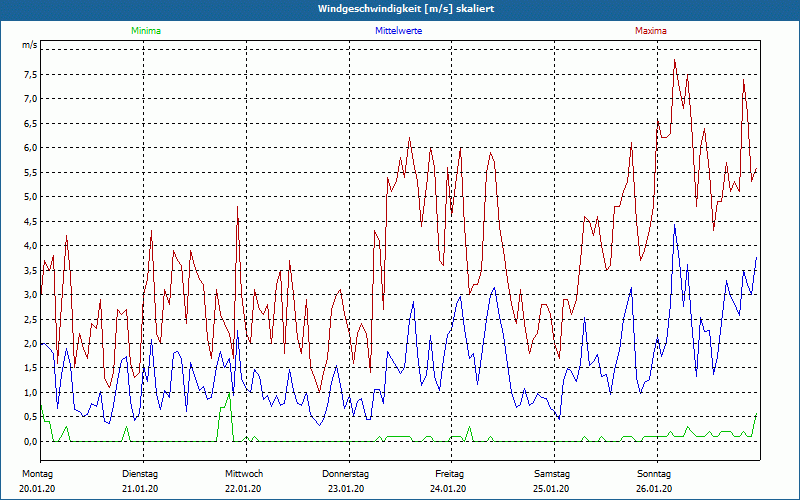
Task: Click the date label 23.01.20
Action: 346,489
